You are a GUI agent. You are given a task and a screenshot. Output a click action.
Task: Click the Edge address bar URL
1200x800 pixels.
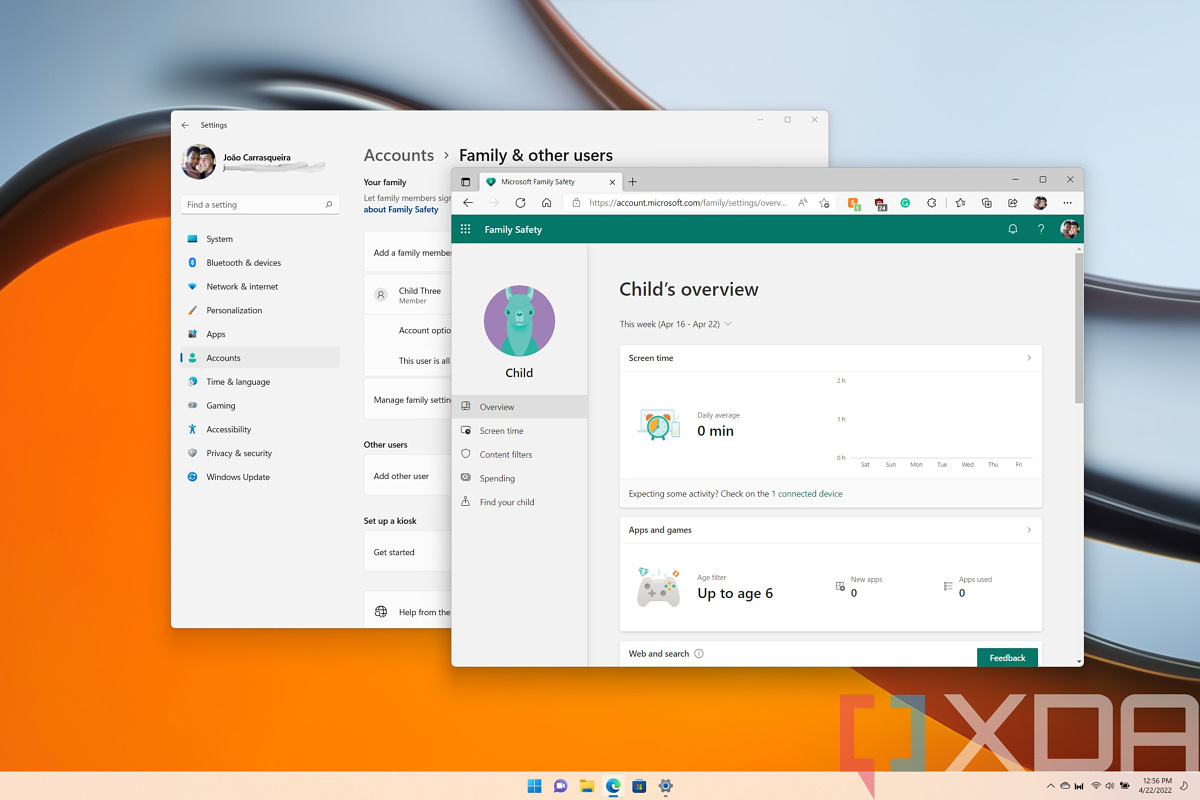click(x=688, y=202)
